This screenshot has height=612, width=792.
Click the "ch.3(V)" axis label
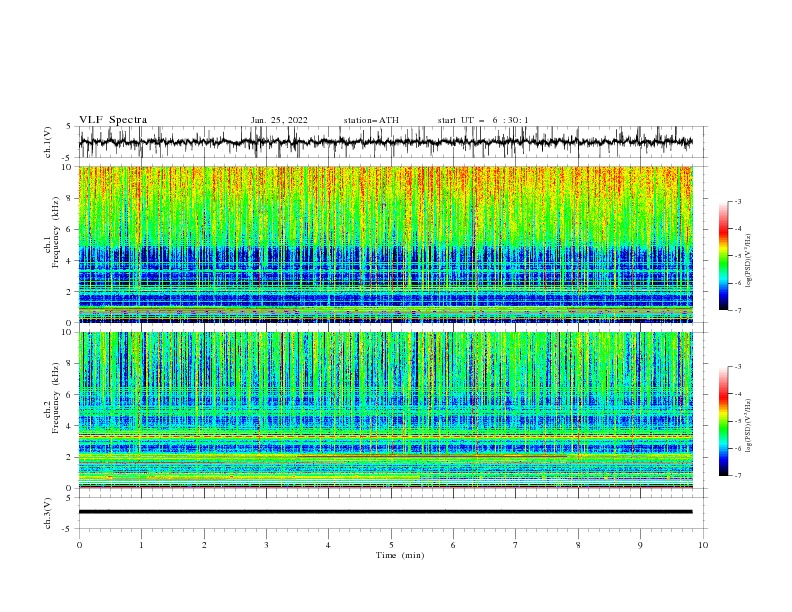pyautogui.click(x=48, y=513)
